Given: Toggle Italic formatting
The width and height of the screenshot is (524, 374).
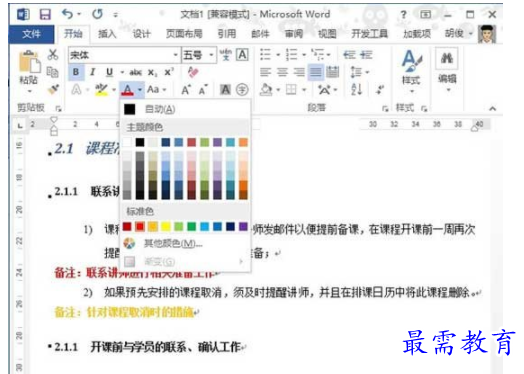Looking at the screenshot, I should 93,72.
